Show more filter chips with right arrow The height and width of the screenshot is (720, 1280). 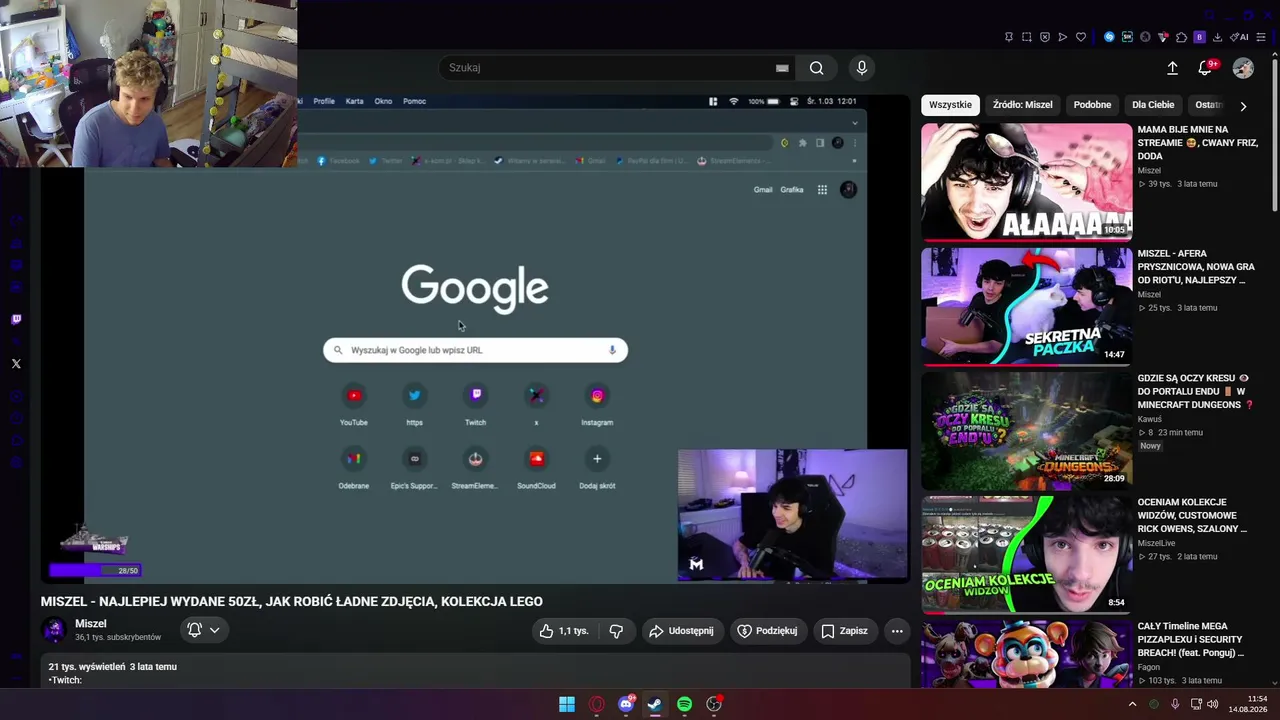1243,106
